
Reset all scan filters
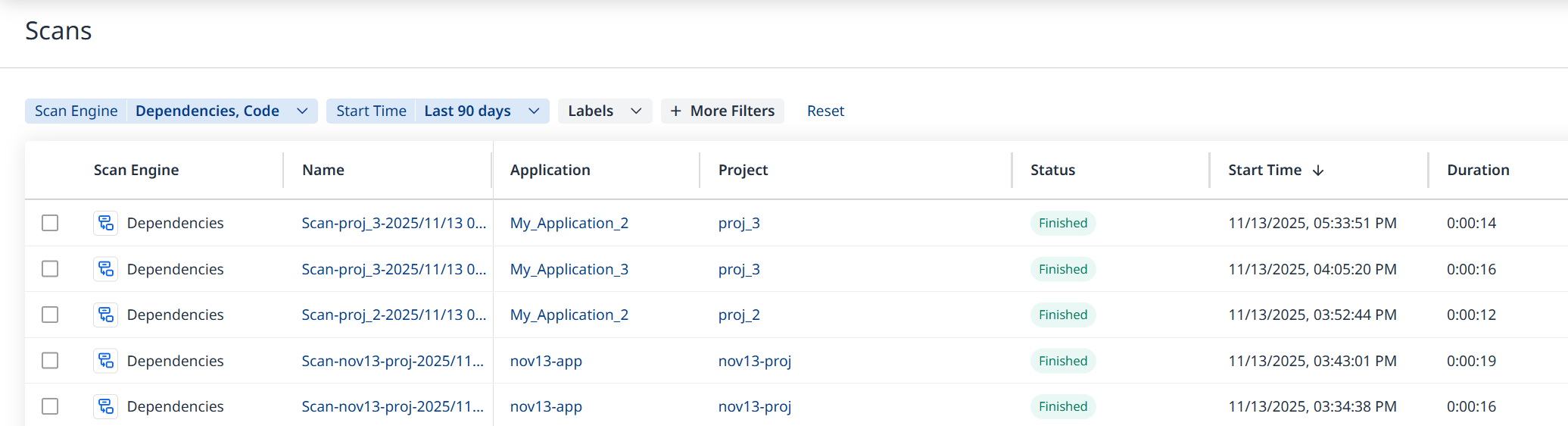pos(825,111)
